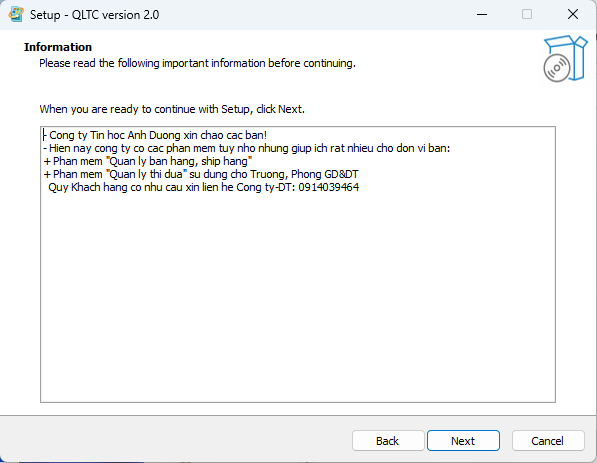The width and height of the screenshot is (597, 463).
Task: Click the blank area of the information box
Action: click(298, 297)
